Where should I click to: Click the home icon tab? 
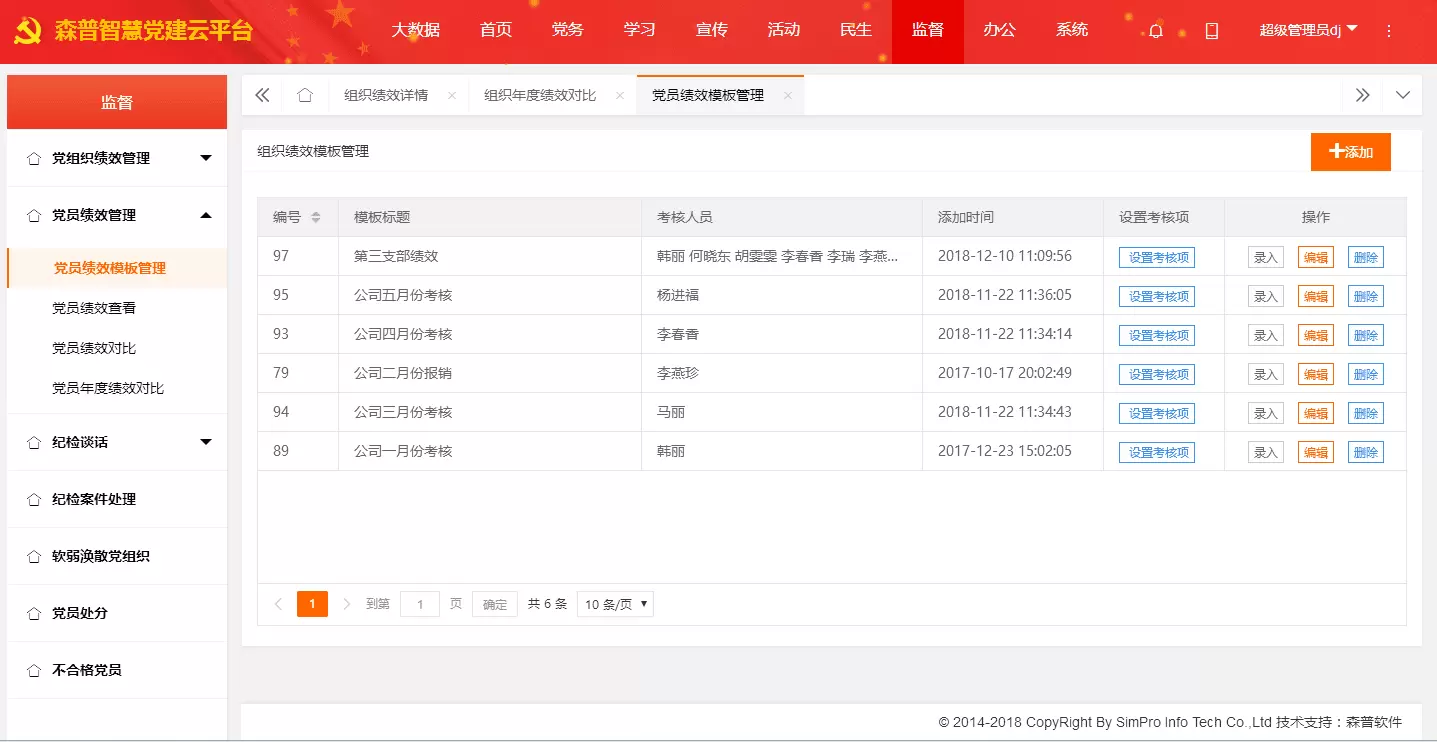pos(305,95)
